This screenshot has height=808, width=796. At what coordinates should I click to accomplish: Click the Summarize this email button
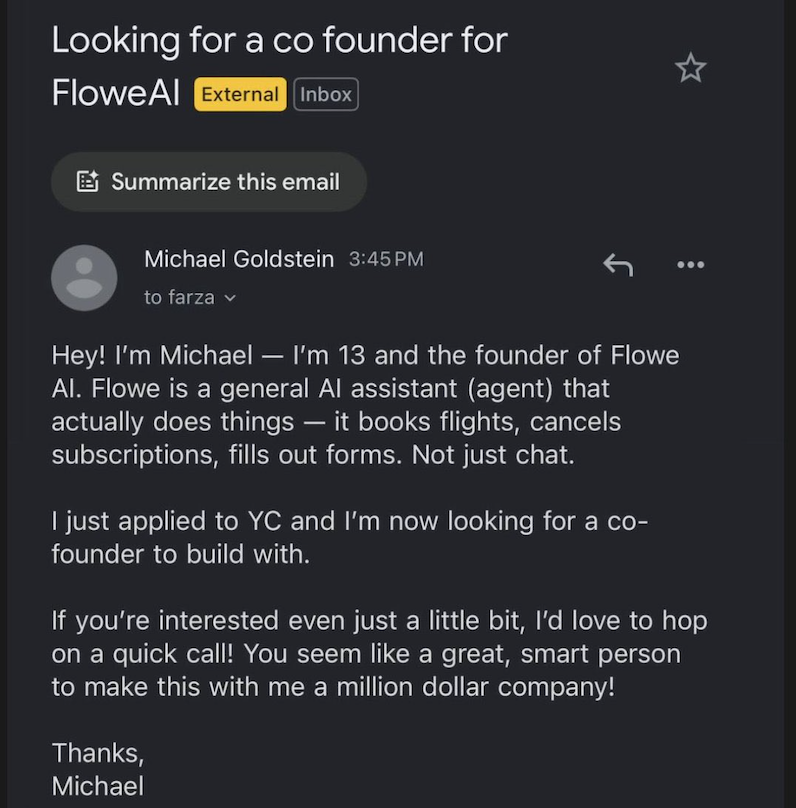[209, 182]
